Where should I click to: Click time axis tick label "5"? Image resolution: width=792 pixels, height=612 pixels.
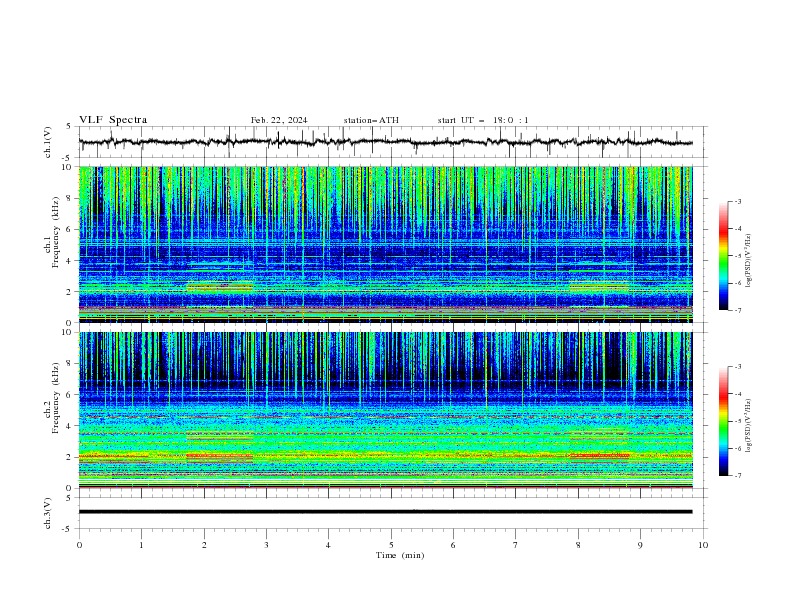pyautogui.click(x=391, y=545)
